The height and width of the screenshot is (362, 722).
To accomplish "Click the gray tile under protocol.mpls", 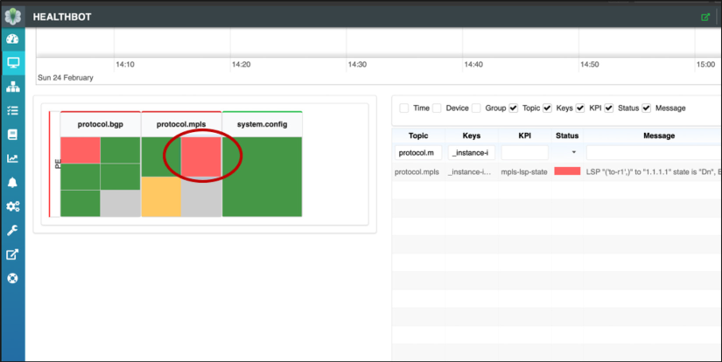I will coord(201,197).
